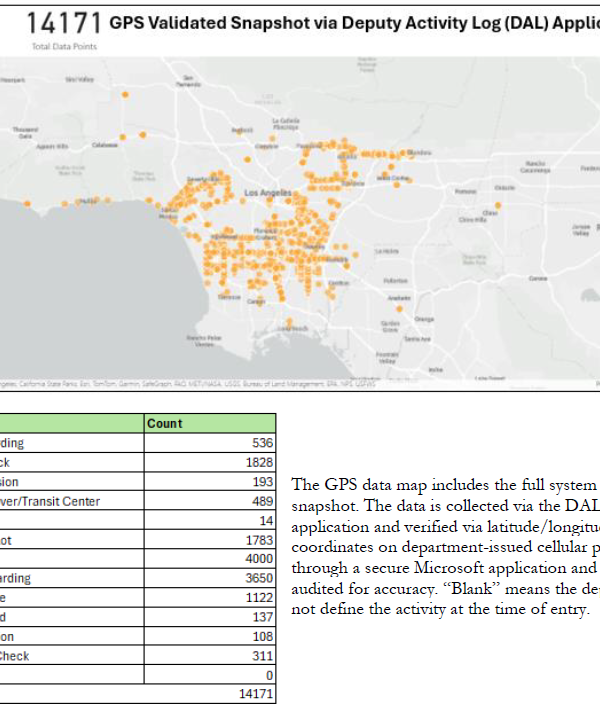The width and height of the screenshot is (600, 712).
Task: Select the Long Beach map label
Action: click(x=292, y=327)
